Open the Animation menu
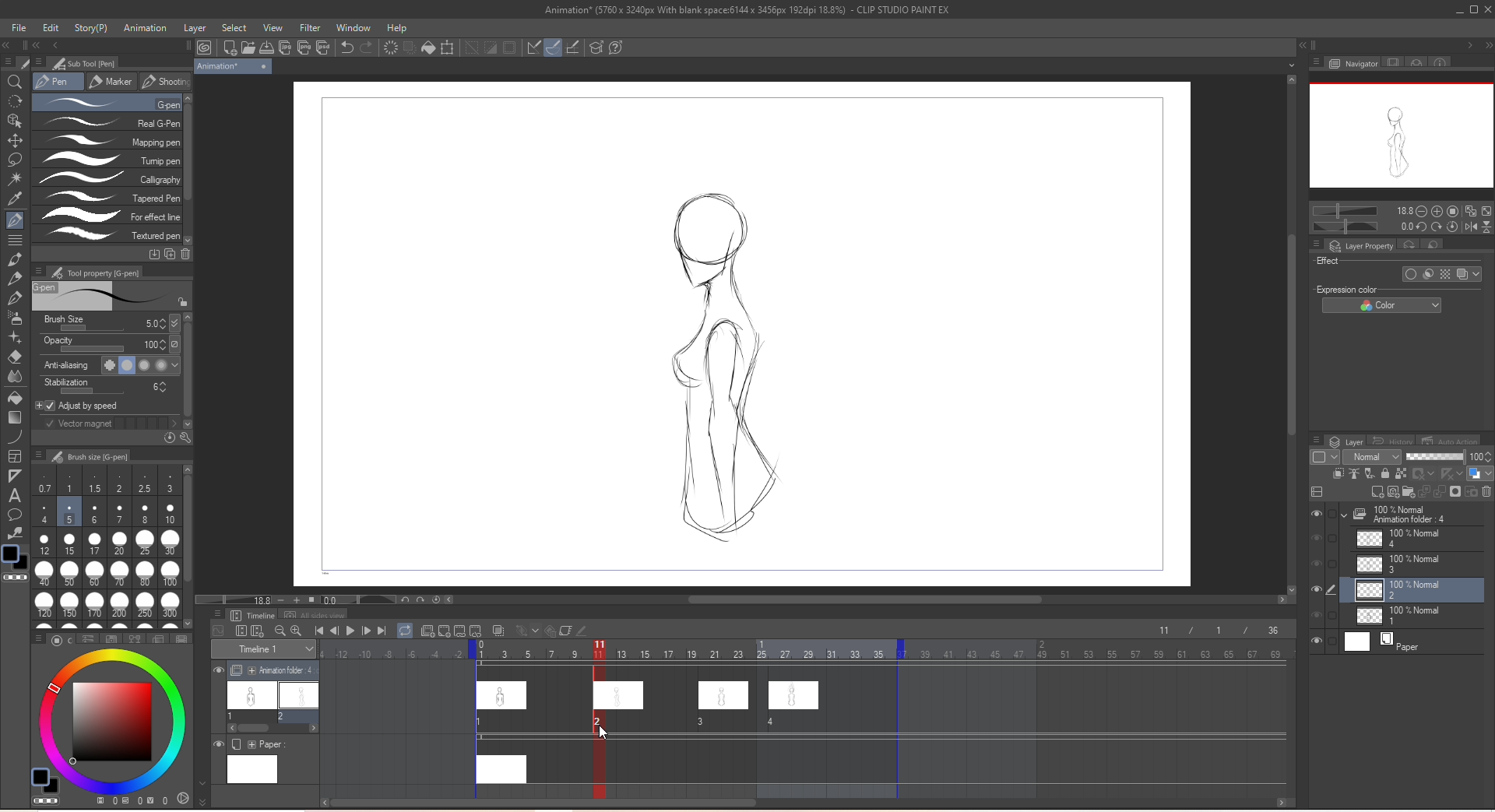The image size is (1495, 812). point(144,28)
